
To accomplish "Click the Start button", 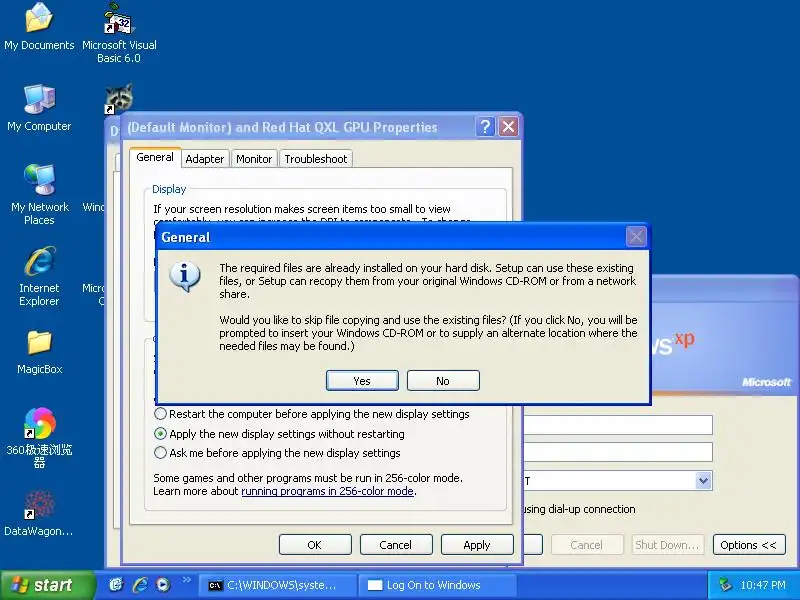I will [47, 585].
